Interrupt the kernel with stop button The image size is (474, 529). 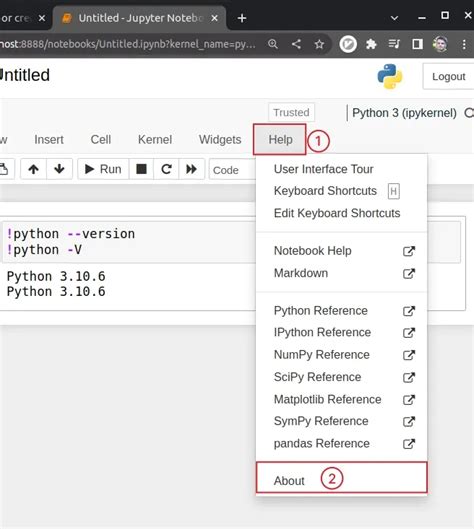coord(141,169)
